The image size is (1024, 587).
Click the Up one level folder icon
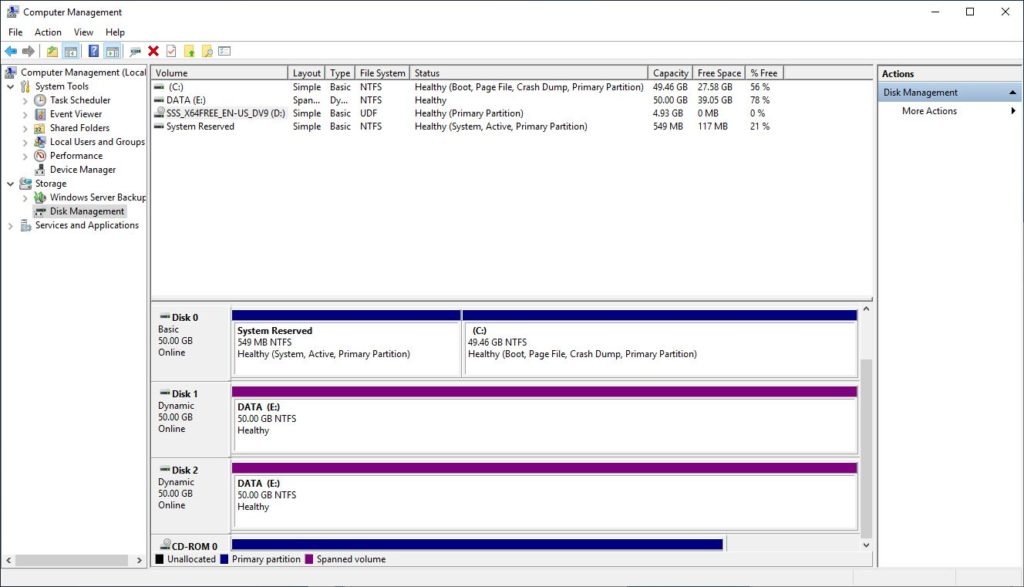click(52, 51)
